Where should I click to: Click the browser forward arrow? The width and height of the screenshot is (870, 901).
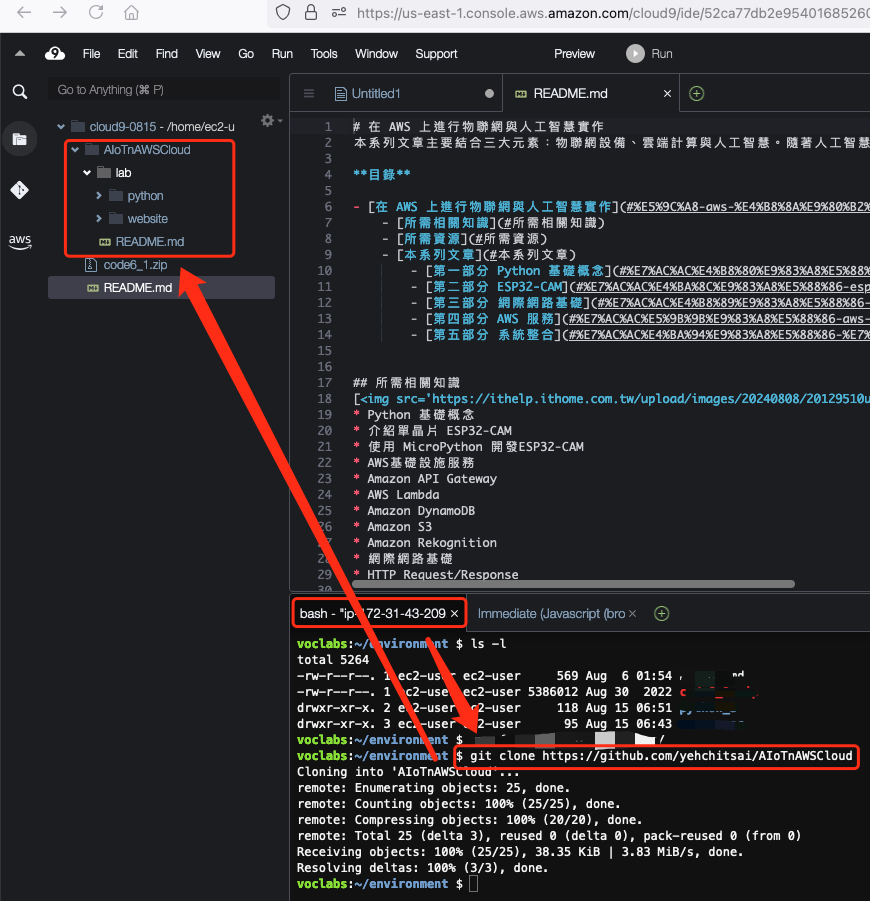(x=60, y=12)
